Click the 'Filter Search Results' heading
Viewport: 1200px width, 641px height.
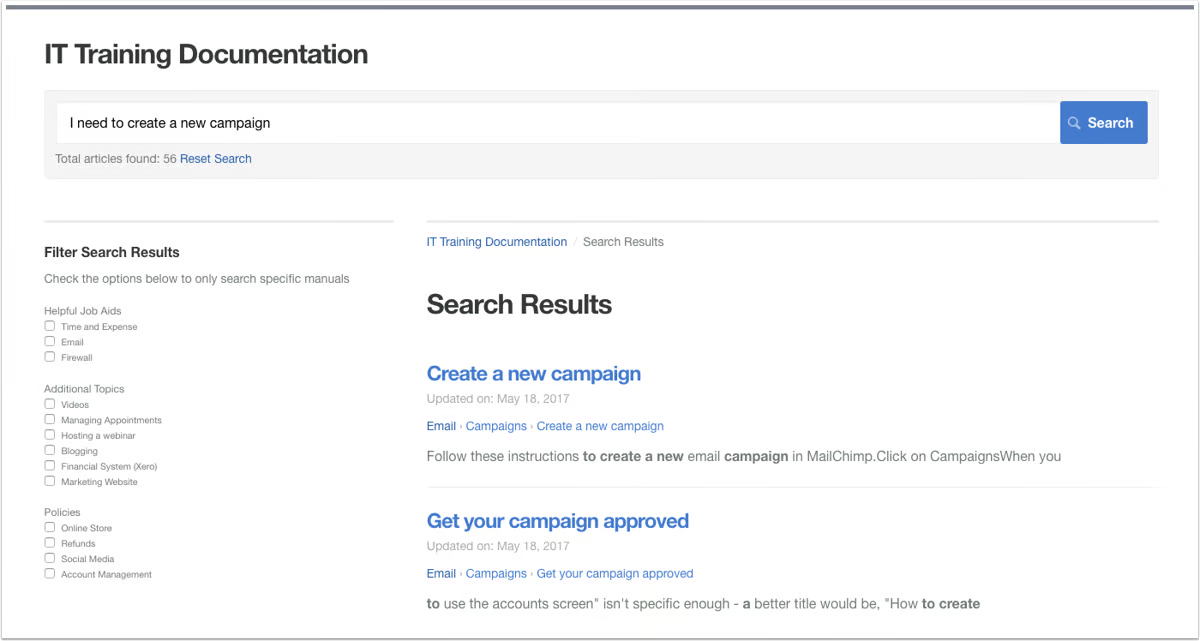[x=112, y=253]
